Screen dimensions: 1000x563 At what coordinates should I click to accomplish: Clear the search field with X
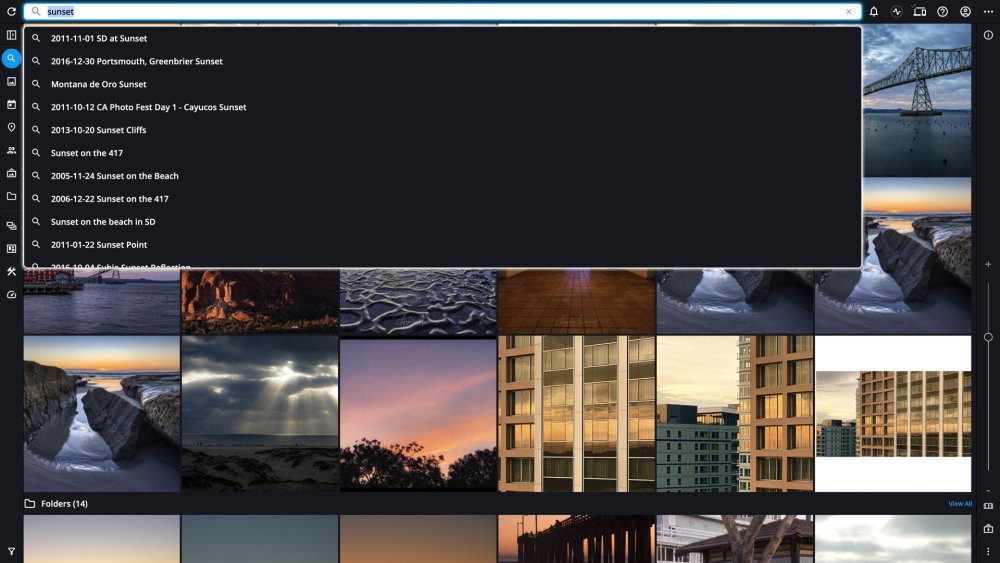click(849, 11)
